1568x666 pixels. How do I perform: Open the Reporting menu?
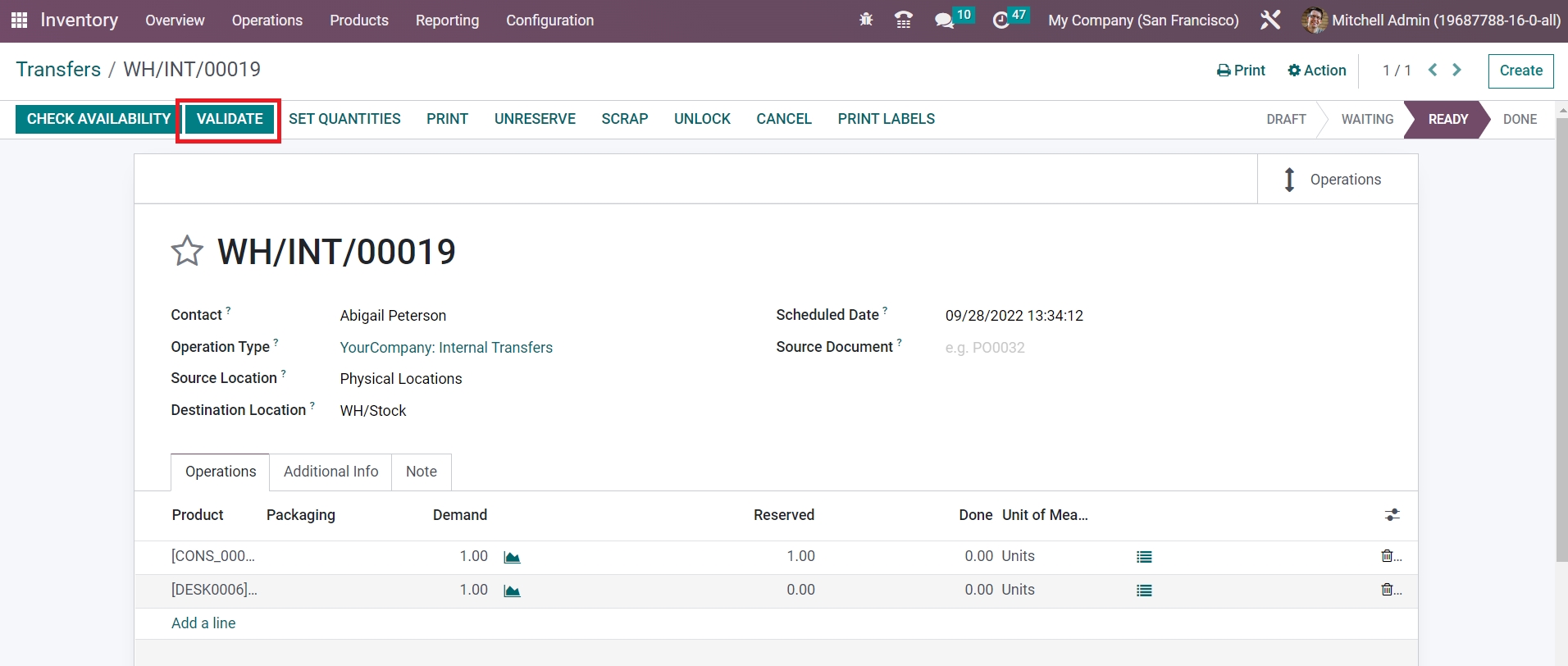click(x=447, y=21)
